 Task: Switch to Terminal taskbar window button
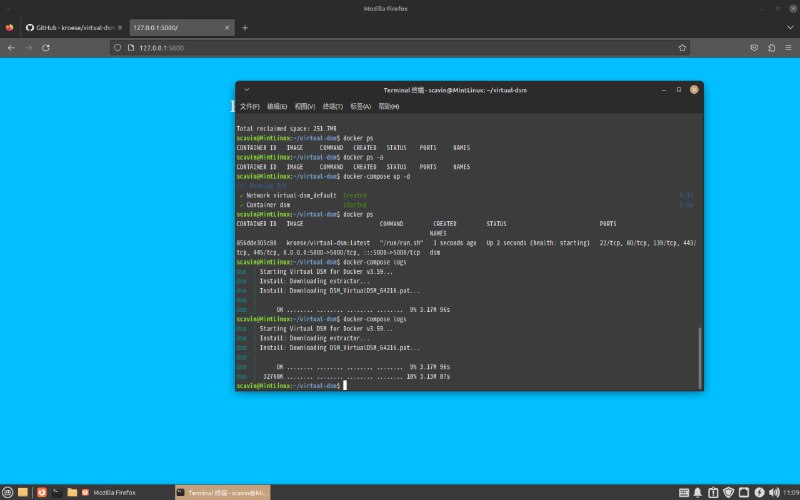click(222, 492)
